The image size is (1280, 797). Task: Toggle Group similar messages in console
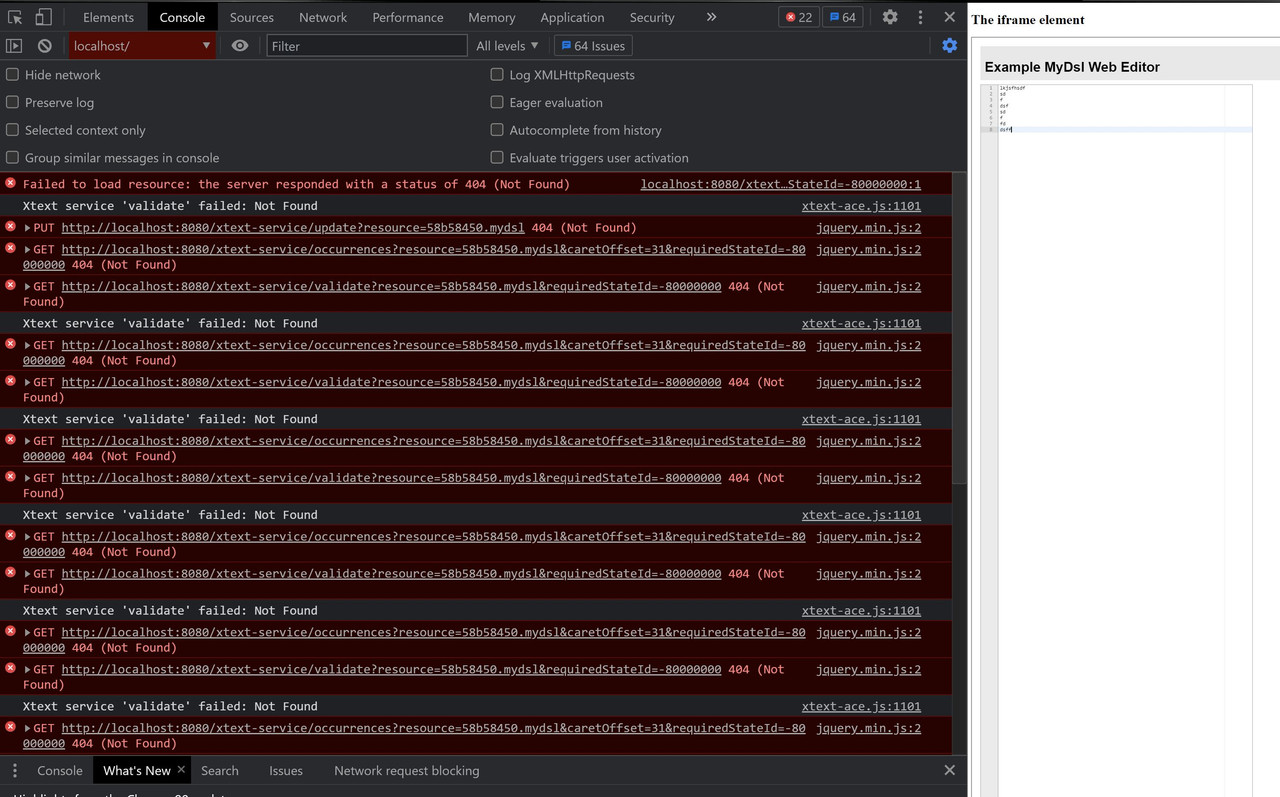(x=13, y=157)
